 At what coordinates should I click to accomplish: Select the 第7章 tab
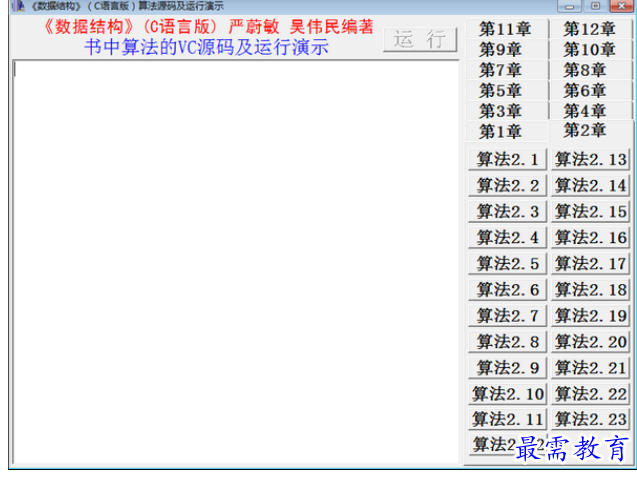507,70
